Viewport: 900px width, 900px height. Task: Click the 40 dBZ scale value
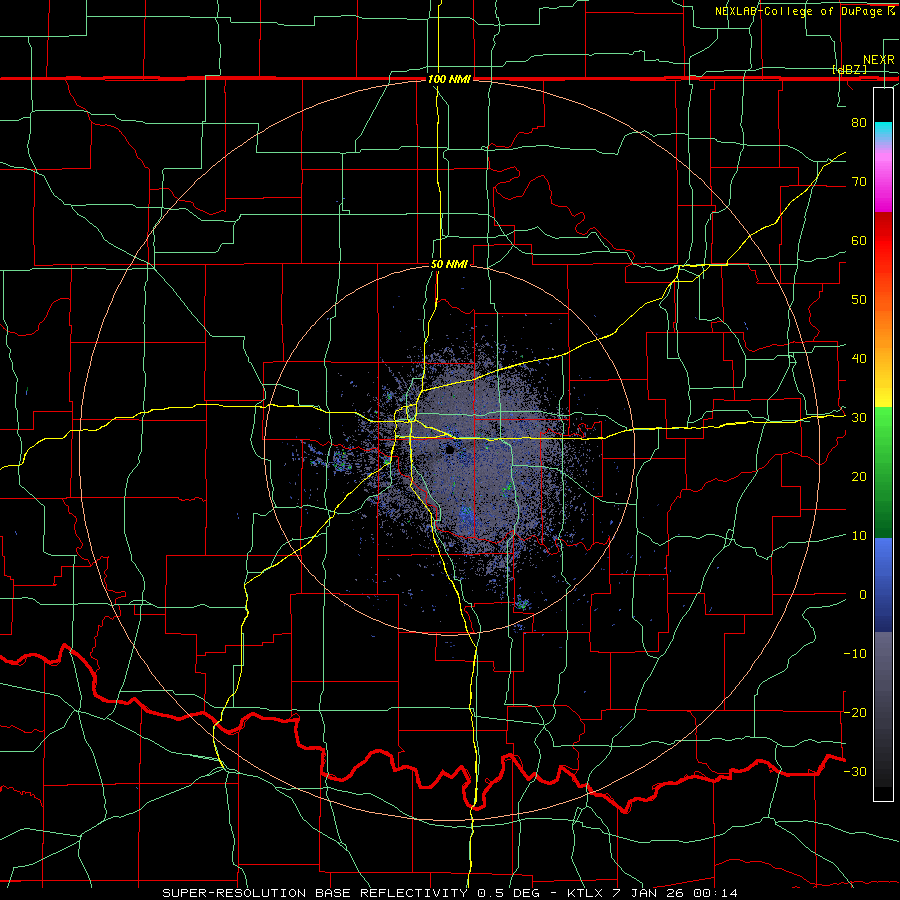pyautogui.click(x=859, y=359)
